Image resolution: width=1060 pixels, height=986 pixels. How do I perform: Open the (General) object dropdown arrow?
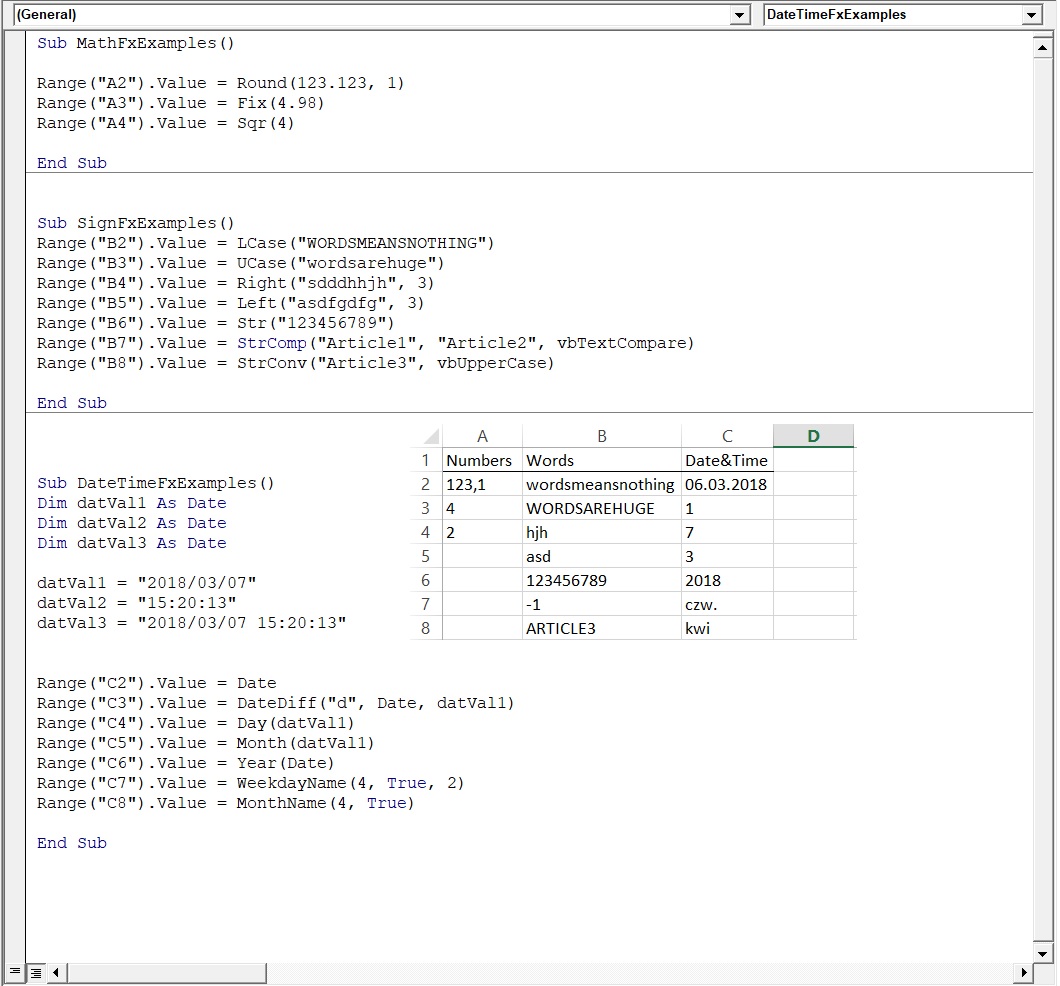click(740, 15)
